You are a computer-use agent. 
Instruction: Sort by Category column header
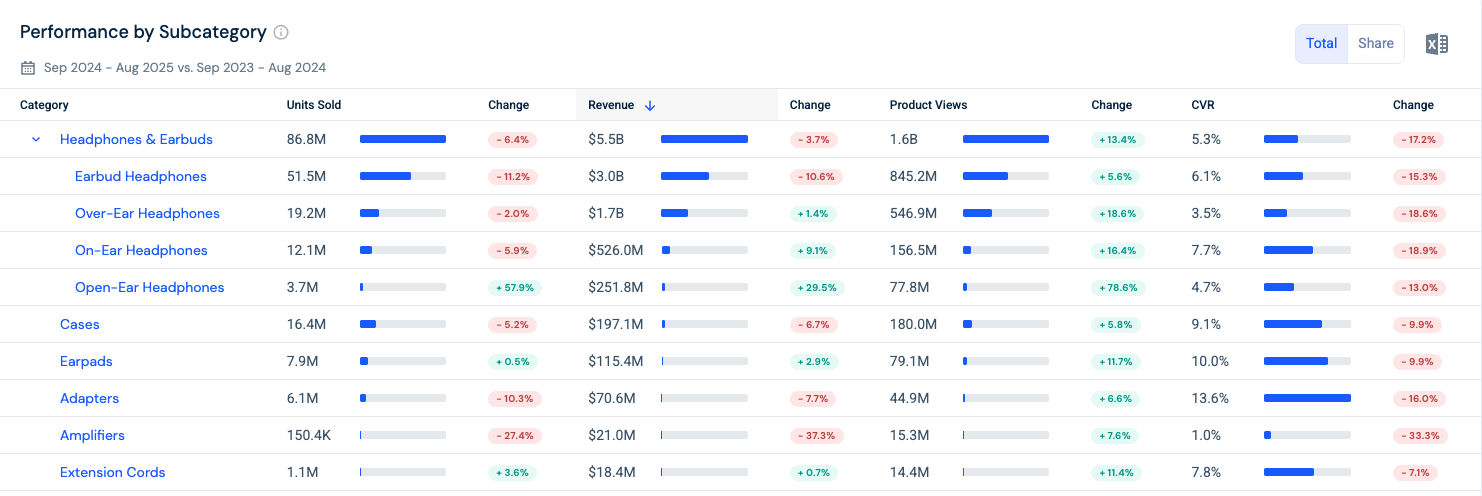click(44, 105)
